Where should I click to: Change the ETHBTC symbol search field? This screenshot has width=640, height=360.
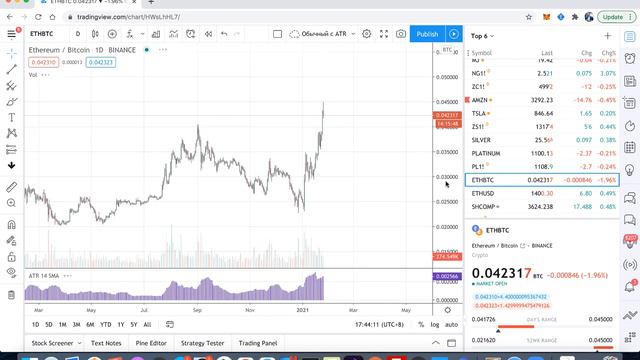coord(42,34)
